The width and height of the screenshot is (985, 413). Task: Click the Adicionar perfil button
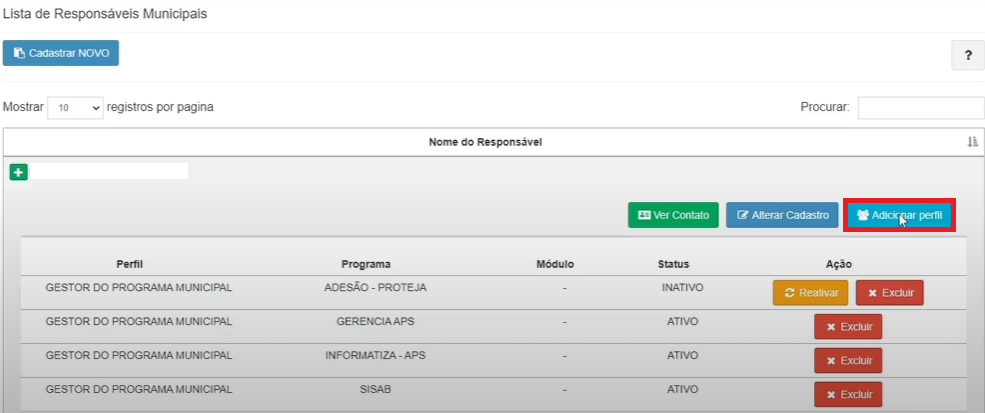pos(899,215)
